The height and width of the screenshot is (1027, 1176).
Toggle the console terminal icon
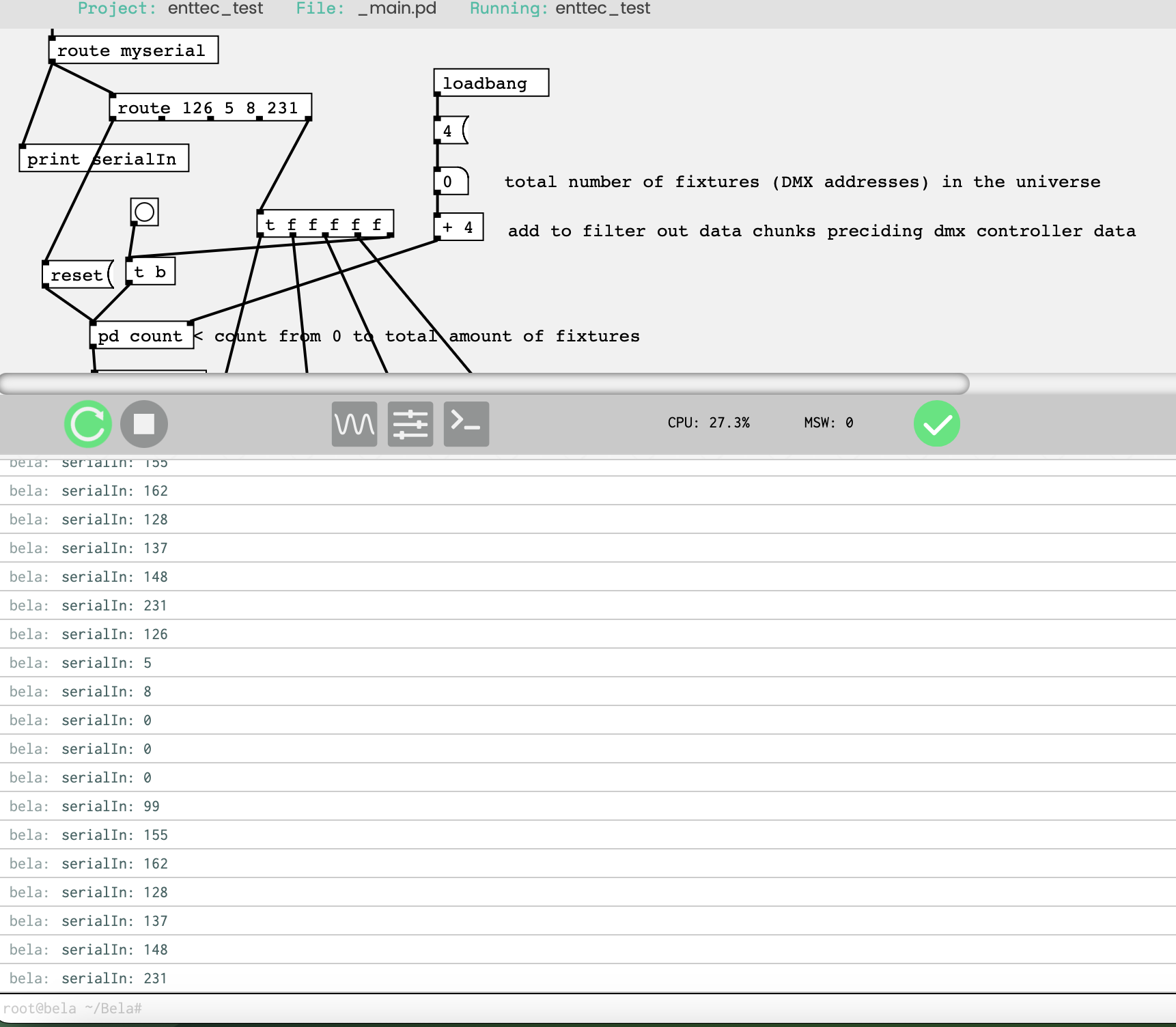coord(466,424)
